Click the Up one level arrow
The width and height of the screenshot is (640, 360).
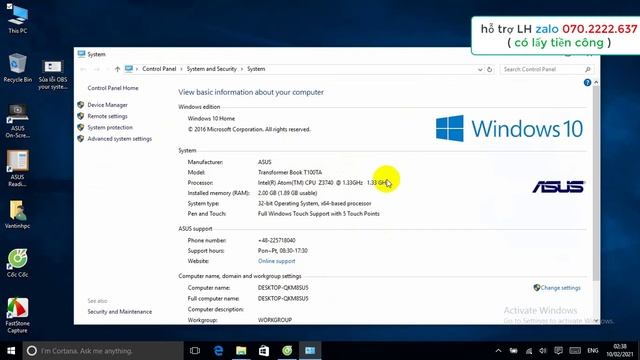(118, 69)
